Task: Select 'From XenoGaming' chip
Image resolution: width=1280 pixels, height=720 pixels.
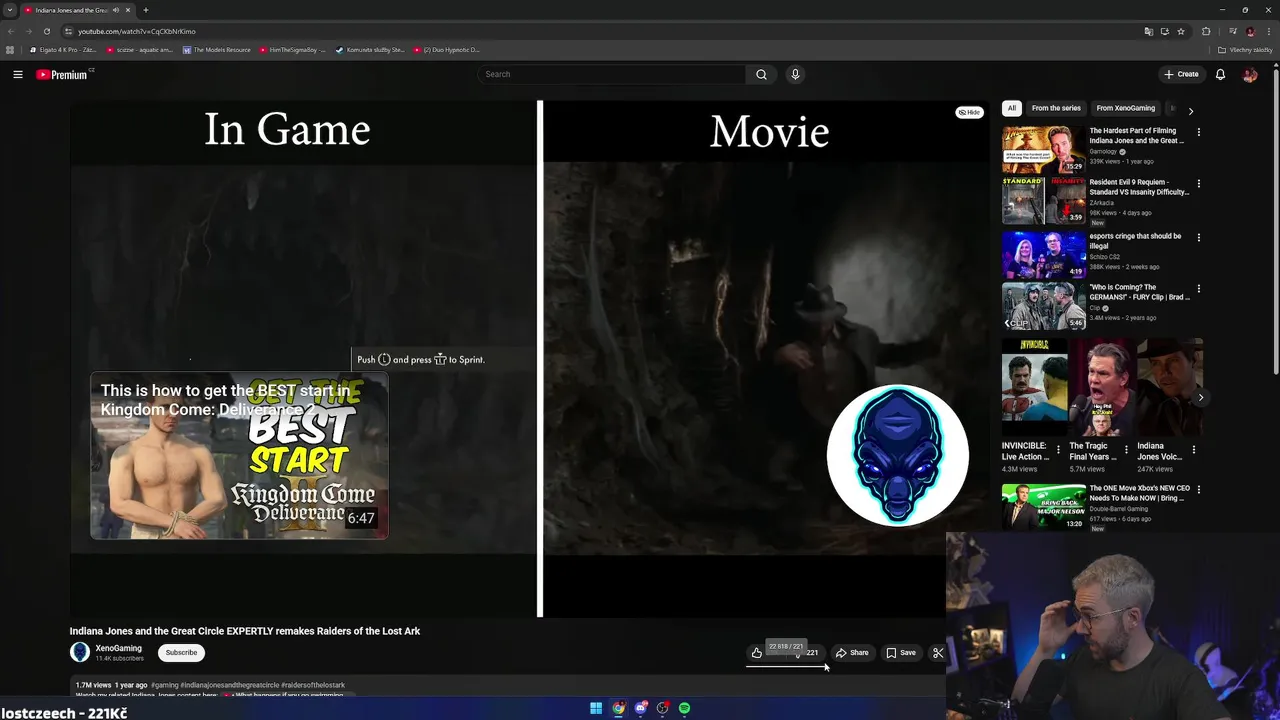Action: (1126, 108)
